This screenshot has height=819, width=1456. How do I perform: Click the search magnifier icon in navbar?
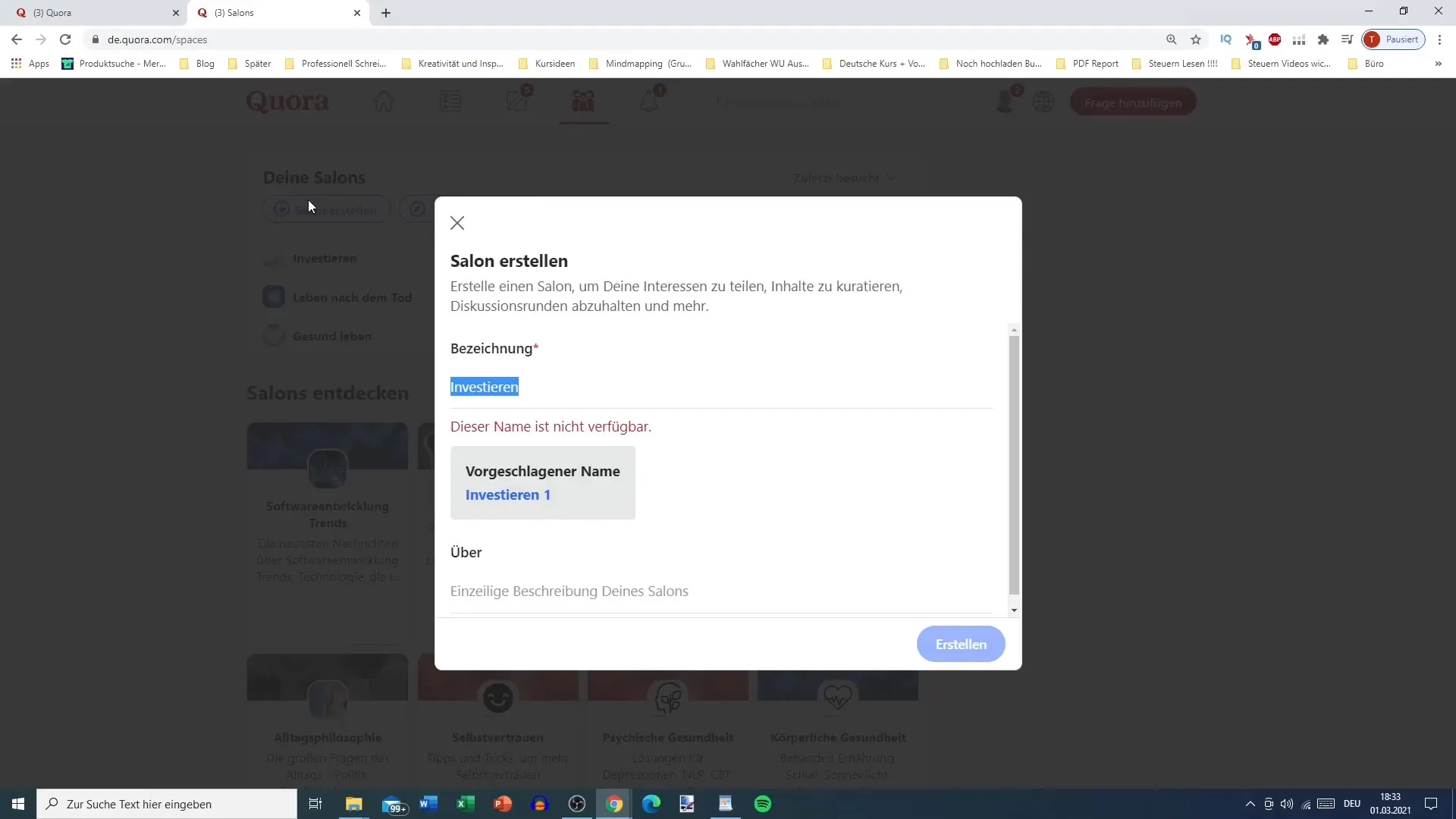tap(1172, 39)
